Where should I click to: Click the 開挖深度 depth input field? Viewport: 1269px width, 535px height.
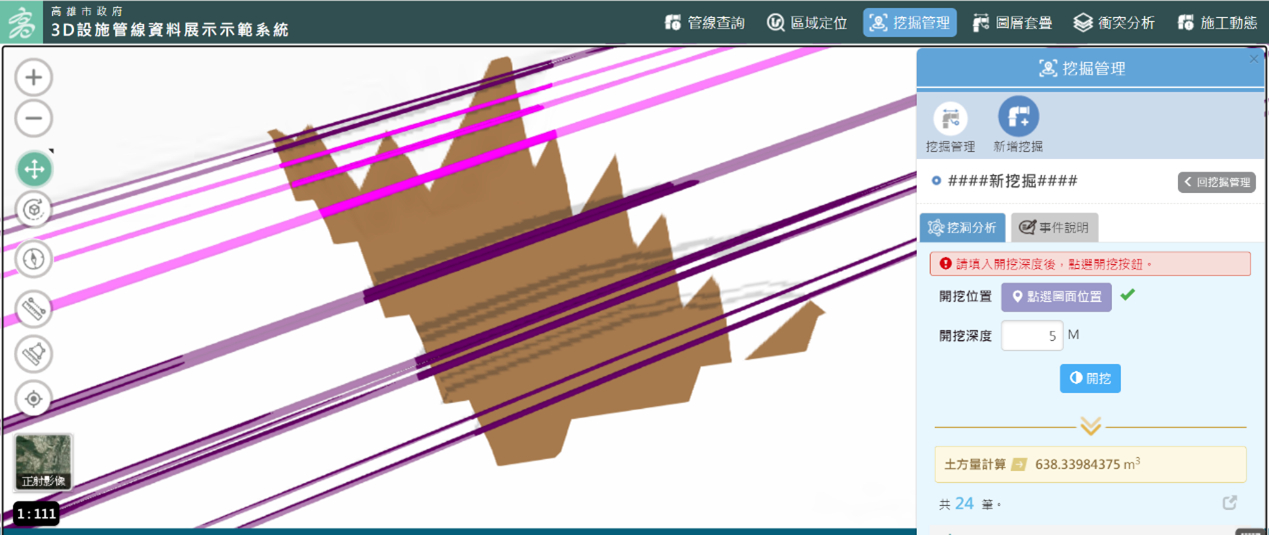(1032, 336)
